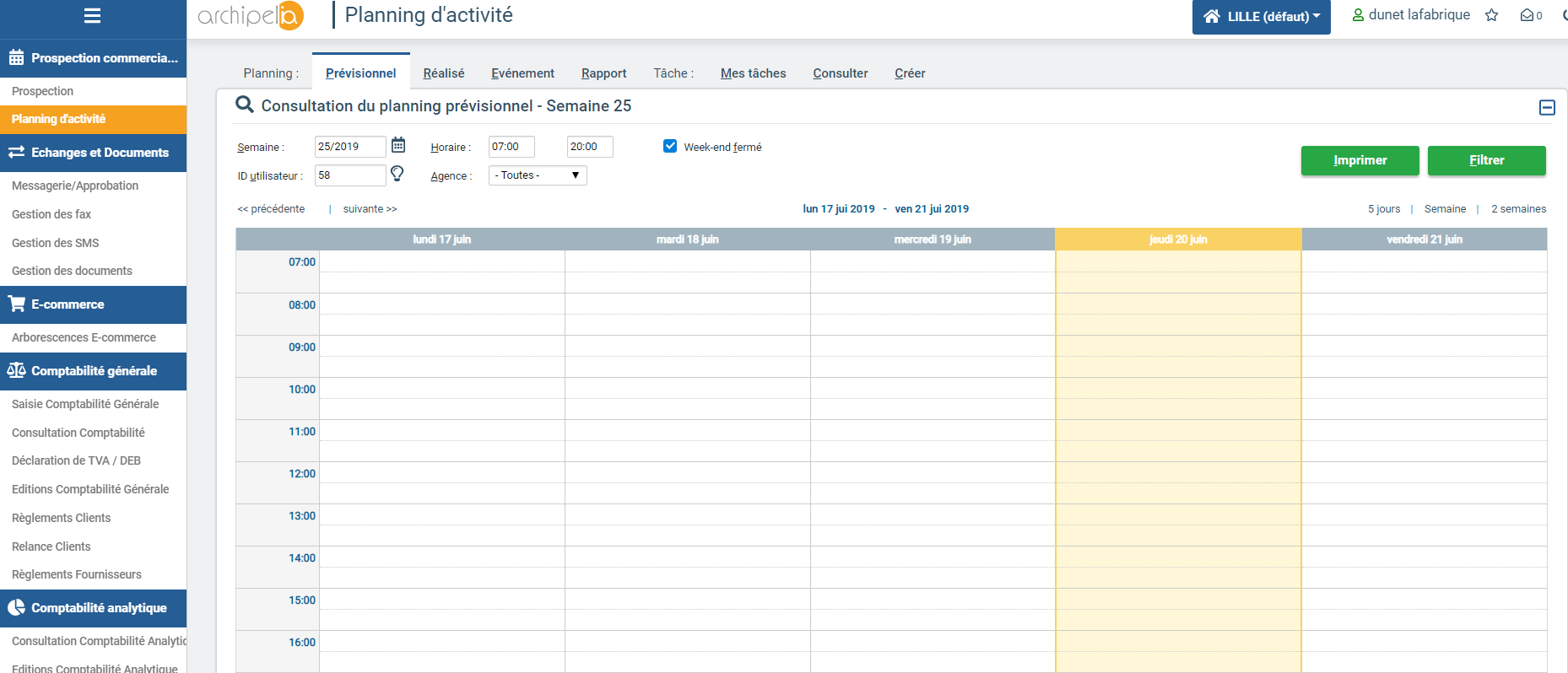
Task: Open the hamburger menu icon
Action: coord(93,16)
